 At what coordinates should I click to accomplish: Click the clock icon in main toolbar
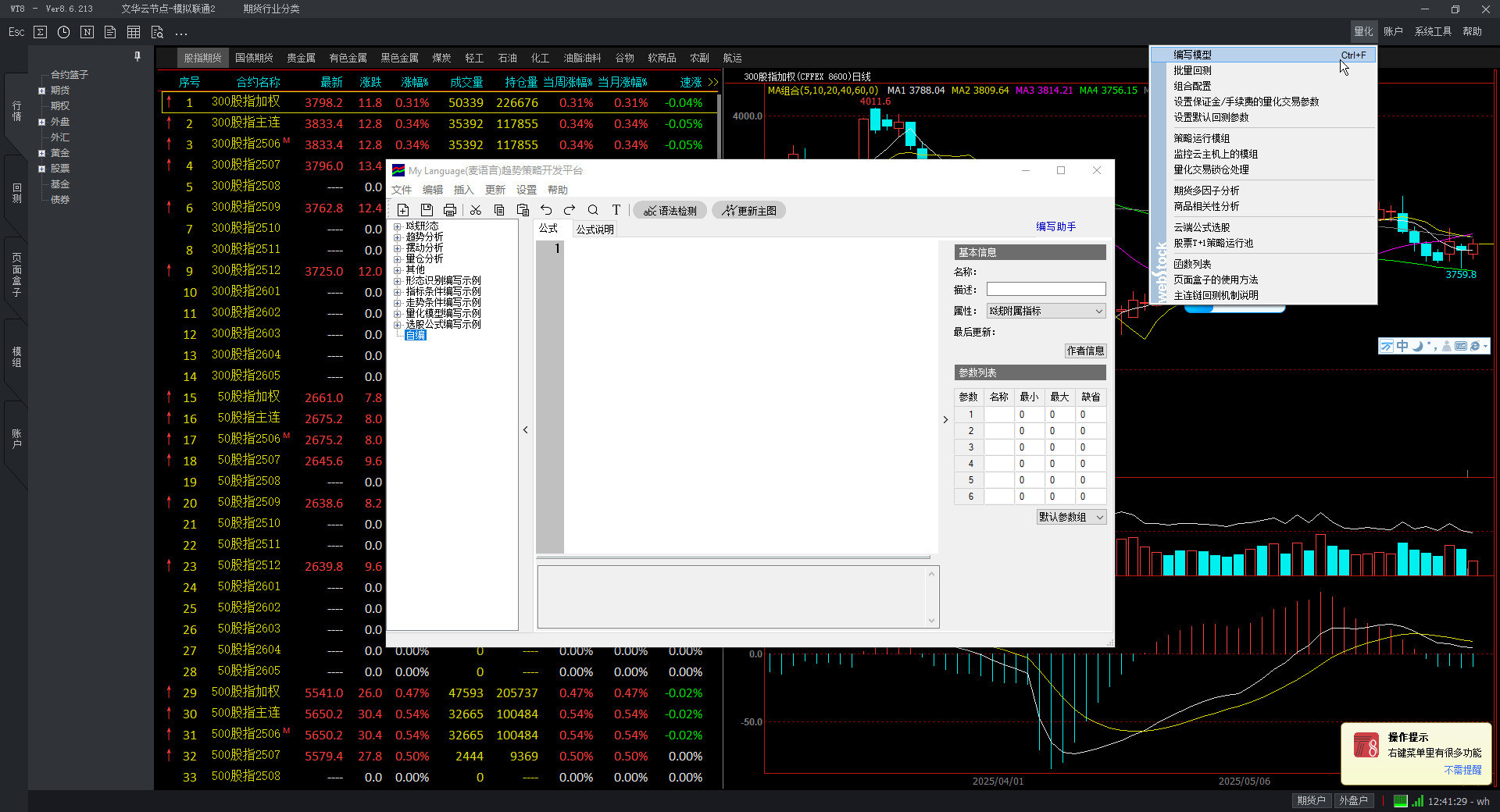click(64, 32)
